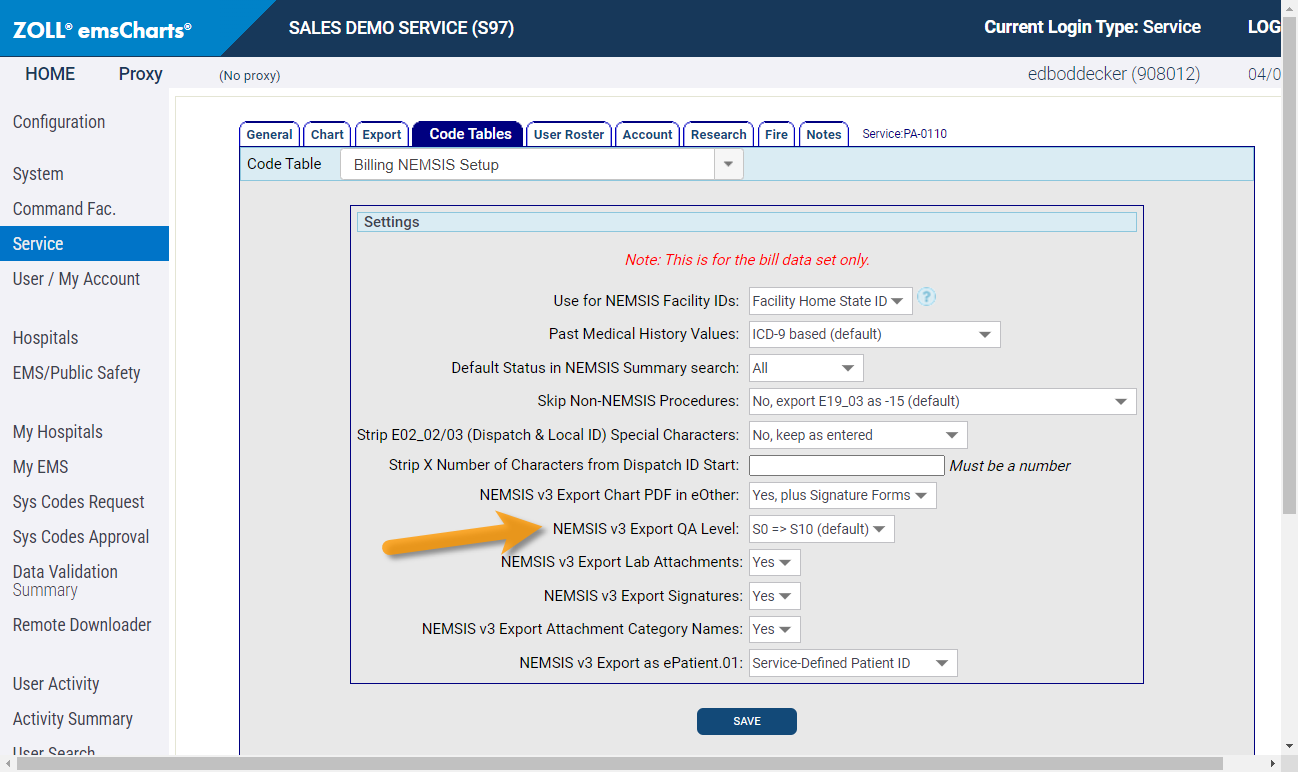Switch to the General tab
Viewport: 1298px width, 772px height.
[269, 135]
